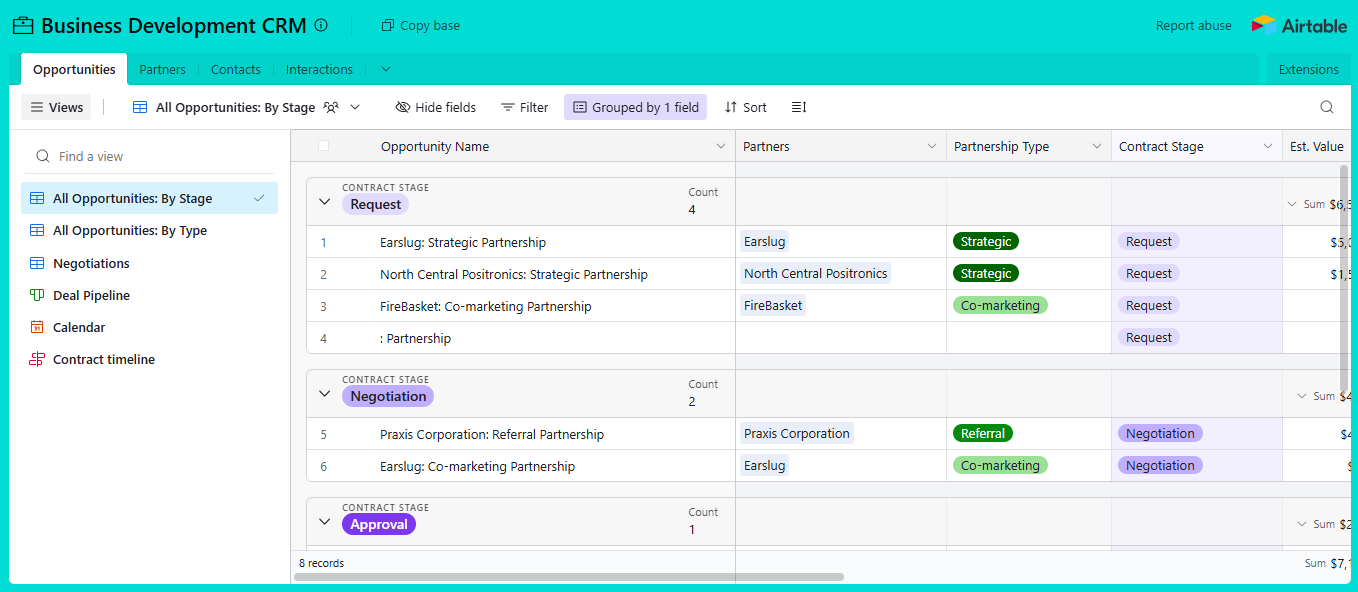The width and height of the screenshot is (1358, 592).
Task: Click the horizontal scrollbar
Action: pyautogui.click(x=569, y=577)
